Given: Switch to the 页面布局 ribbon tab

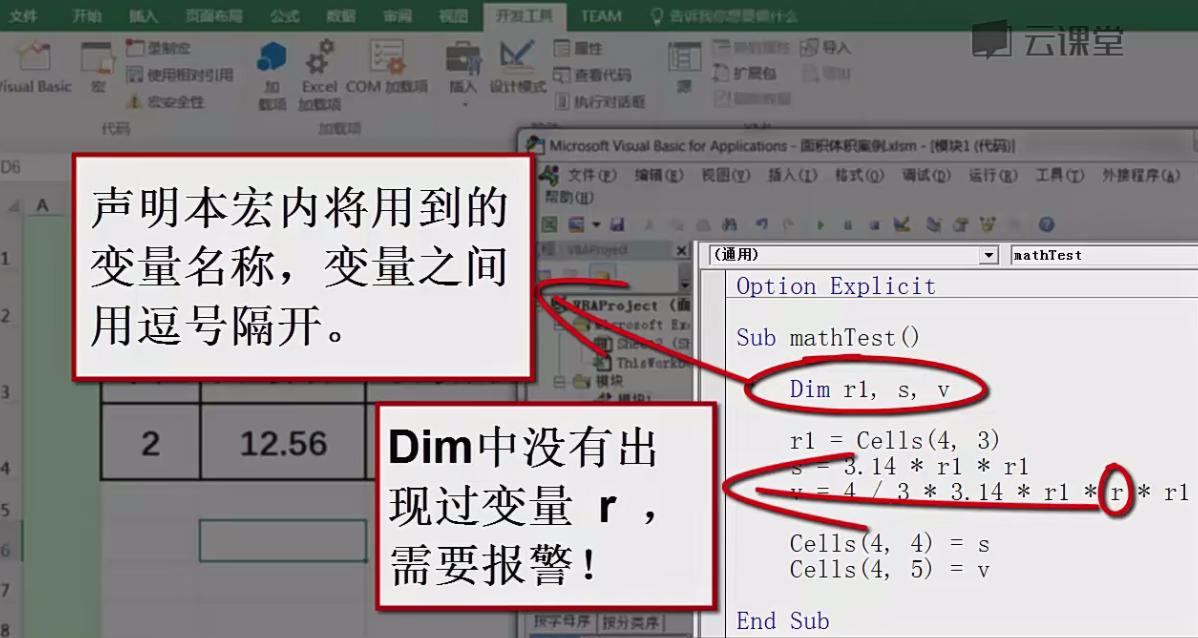Looking at the screenshot, I should (214, 16).
